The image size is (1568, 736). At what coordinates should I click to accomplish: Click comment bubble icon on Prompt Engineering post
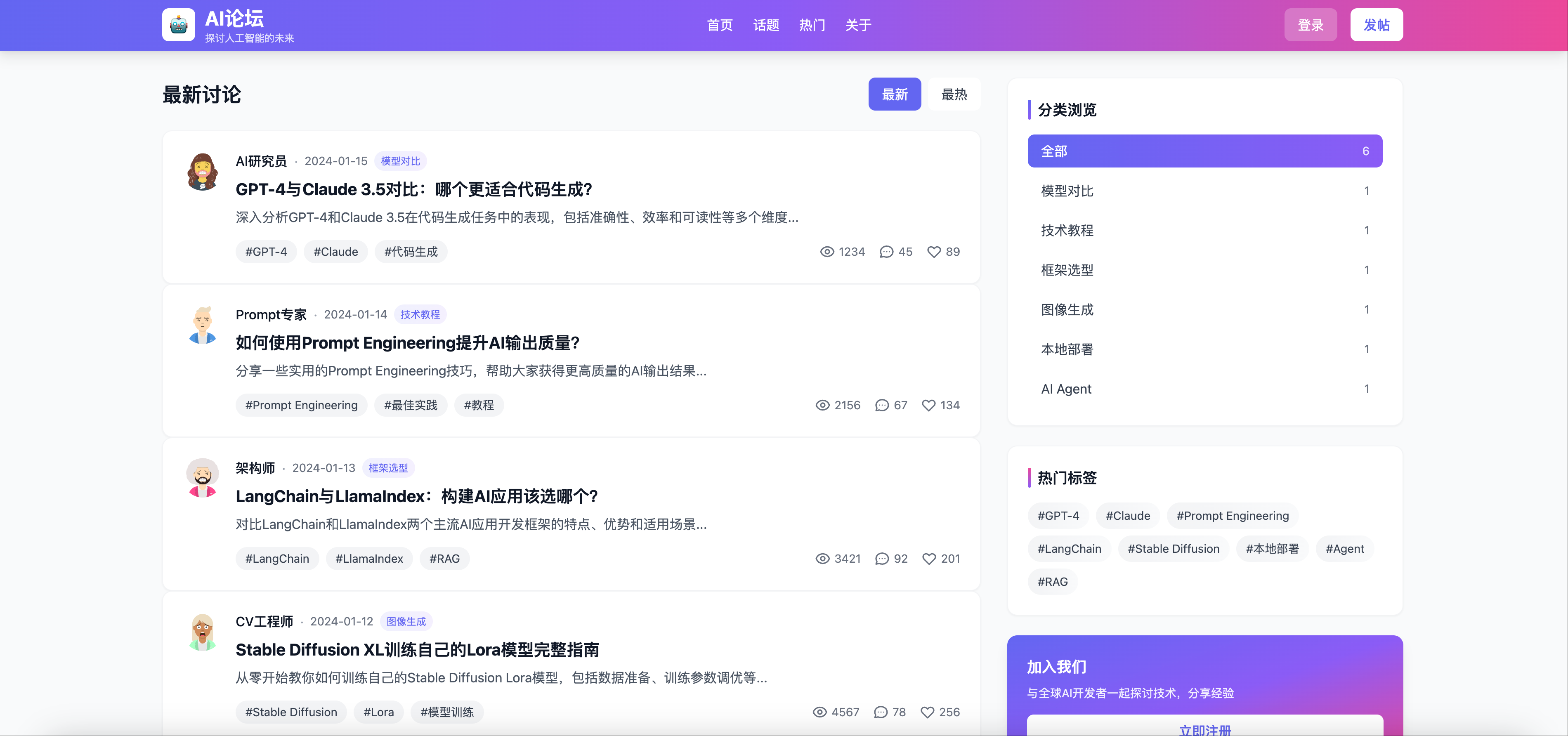[x=881, y=406]
